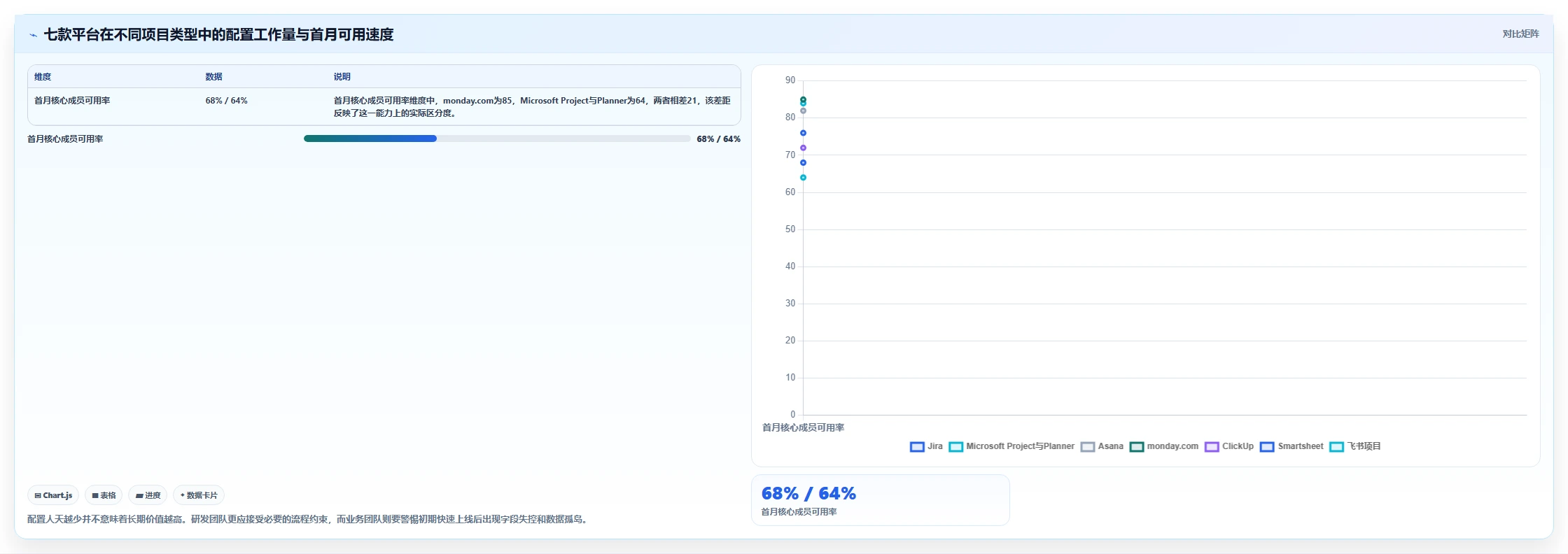Viewport: 1568px width, 554px height.
Task: Click the Chart.js tag chip
Action: 53,495
